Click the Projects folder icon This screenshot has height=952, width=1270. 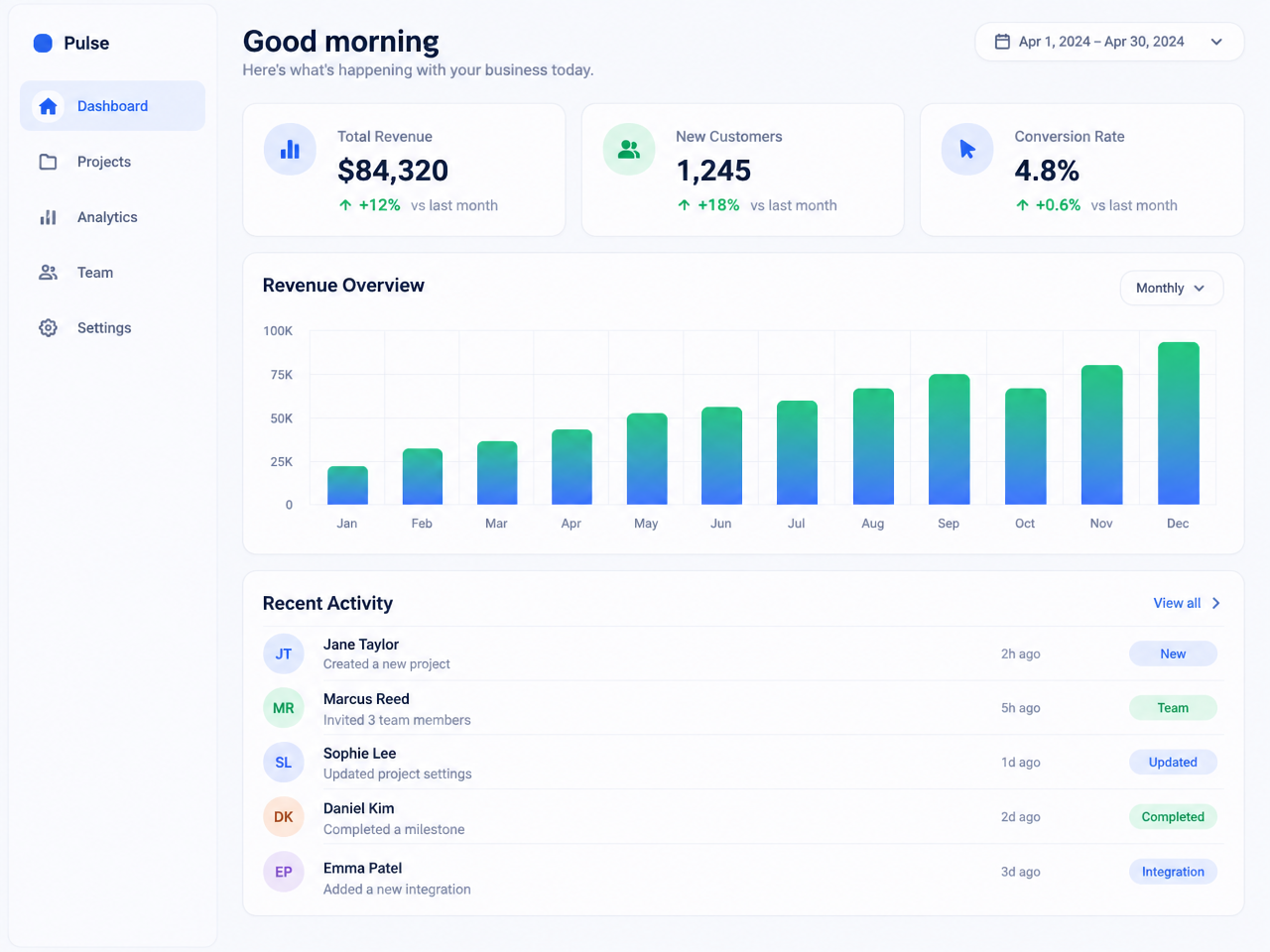[48, 162]
